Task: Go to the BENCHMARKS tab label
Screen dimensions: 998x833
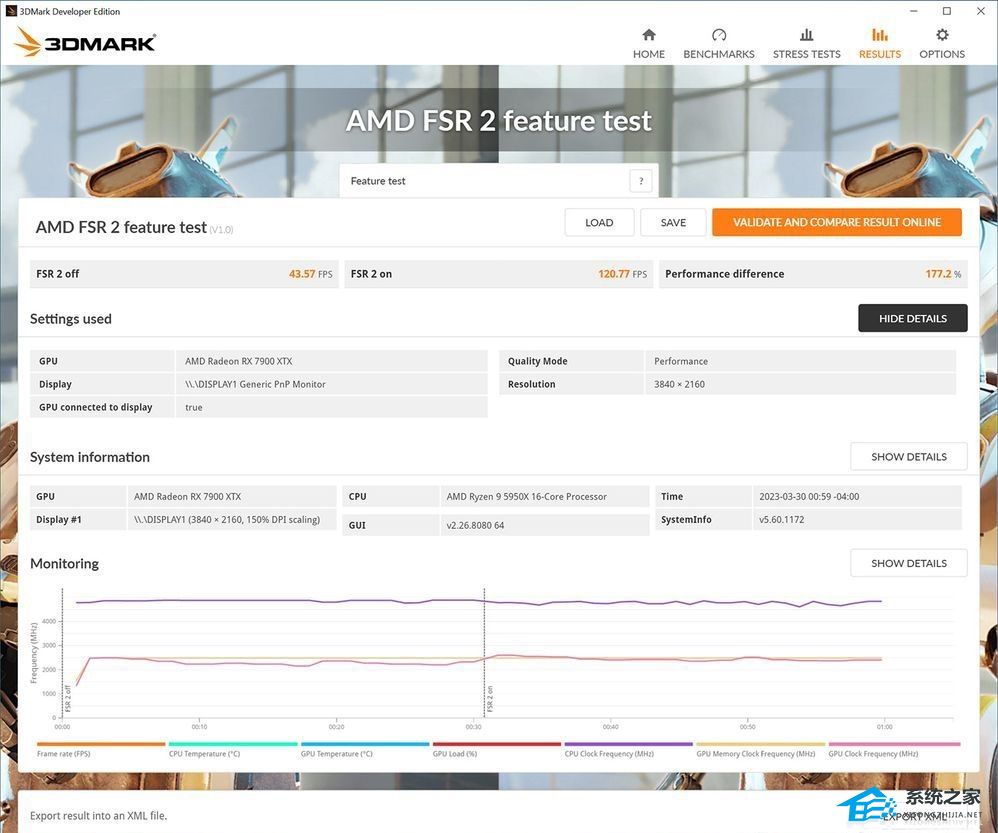Action: [718, 54]
